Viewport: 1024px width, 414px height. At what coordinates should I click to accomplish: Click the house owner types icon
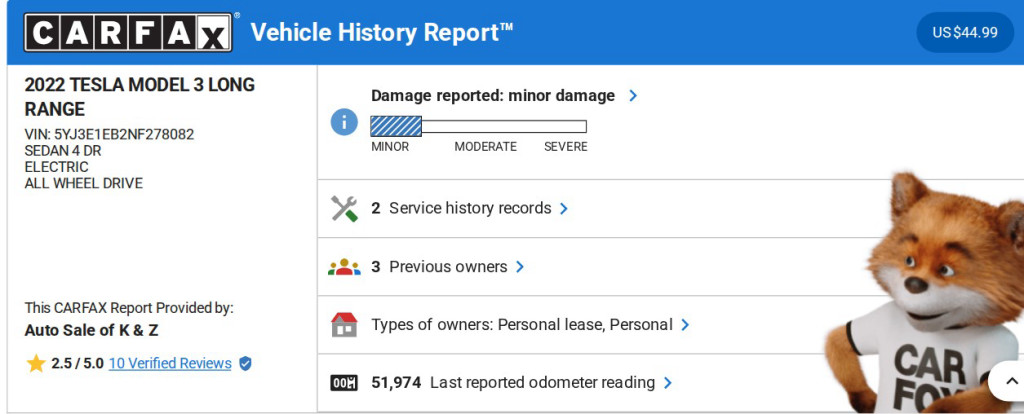pos(344,325)
